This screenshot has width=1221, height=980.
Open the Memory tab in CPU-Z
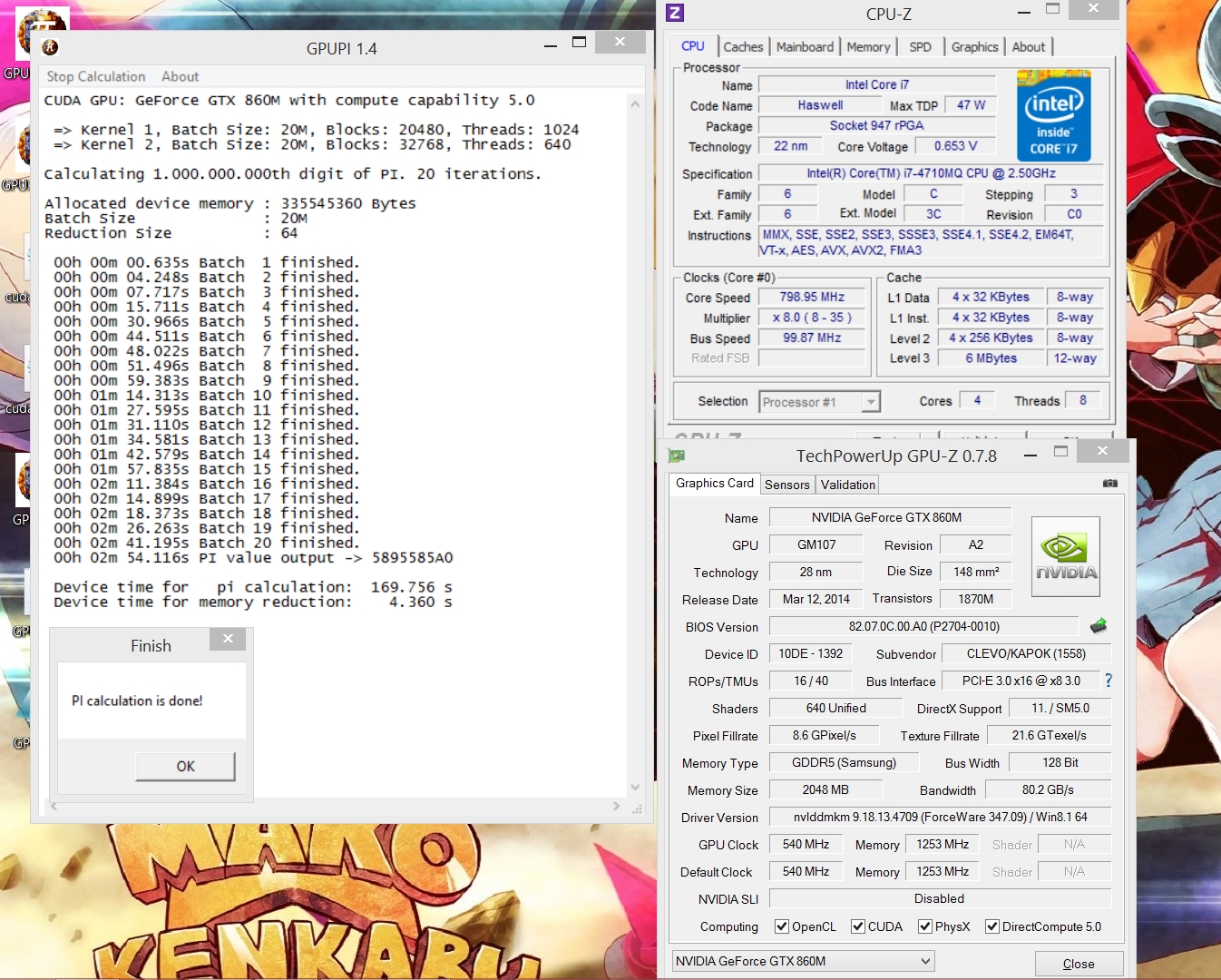click(868, 47)
